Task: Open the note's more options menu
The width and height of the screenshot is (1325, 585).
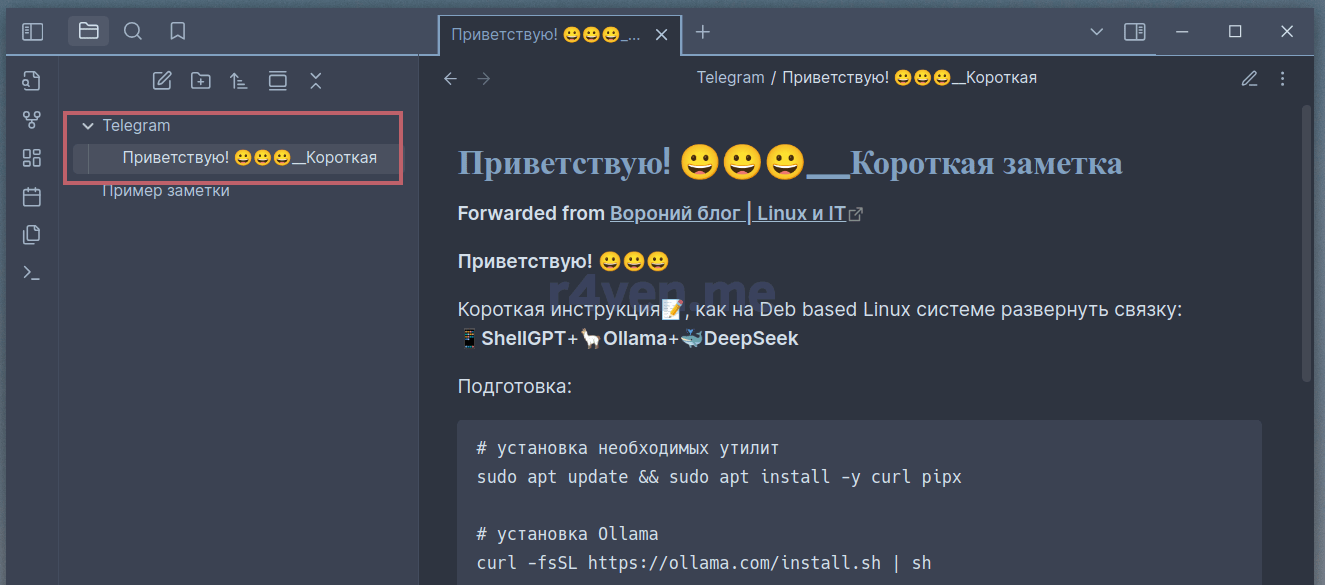Action: 1283,78
